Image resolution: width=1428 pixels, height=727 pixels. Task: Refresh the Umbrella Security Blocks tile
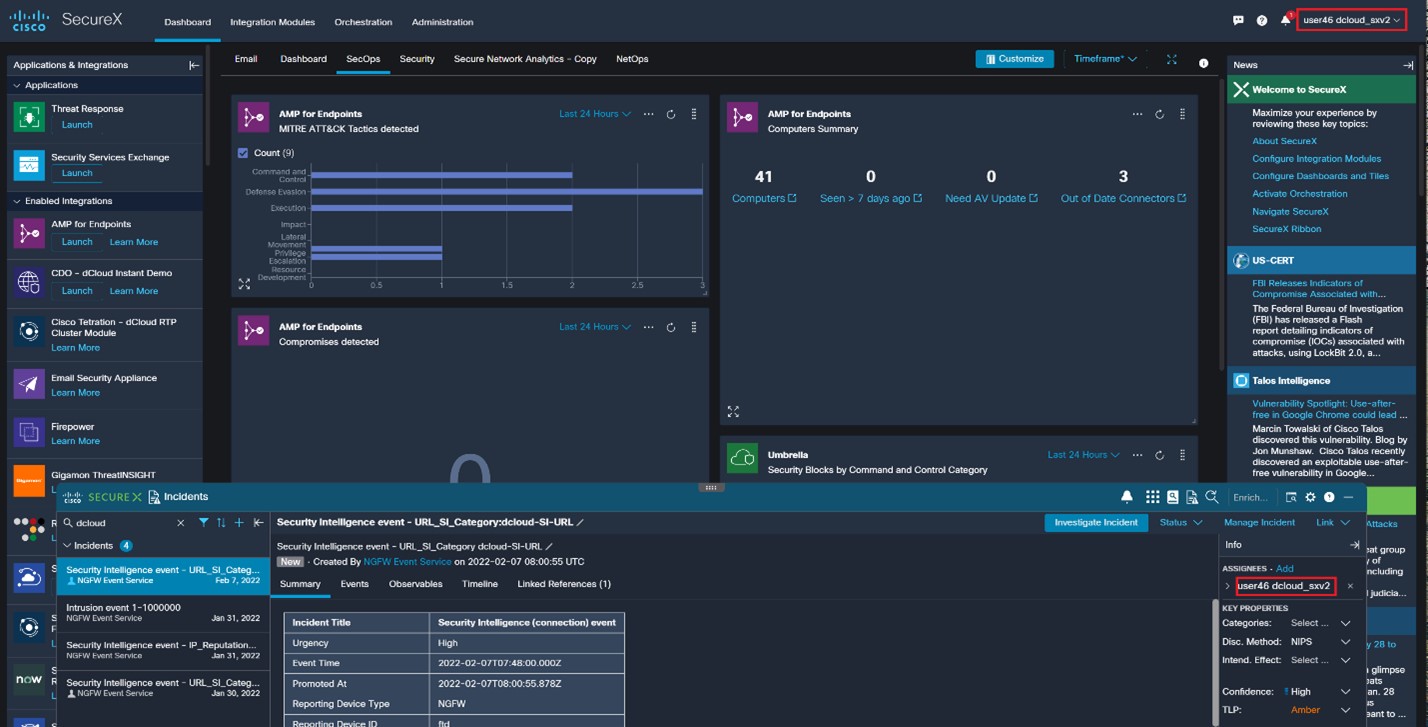coord(1159,455)
